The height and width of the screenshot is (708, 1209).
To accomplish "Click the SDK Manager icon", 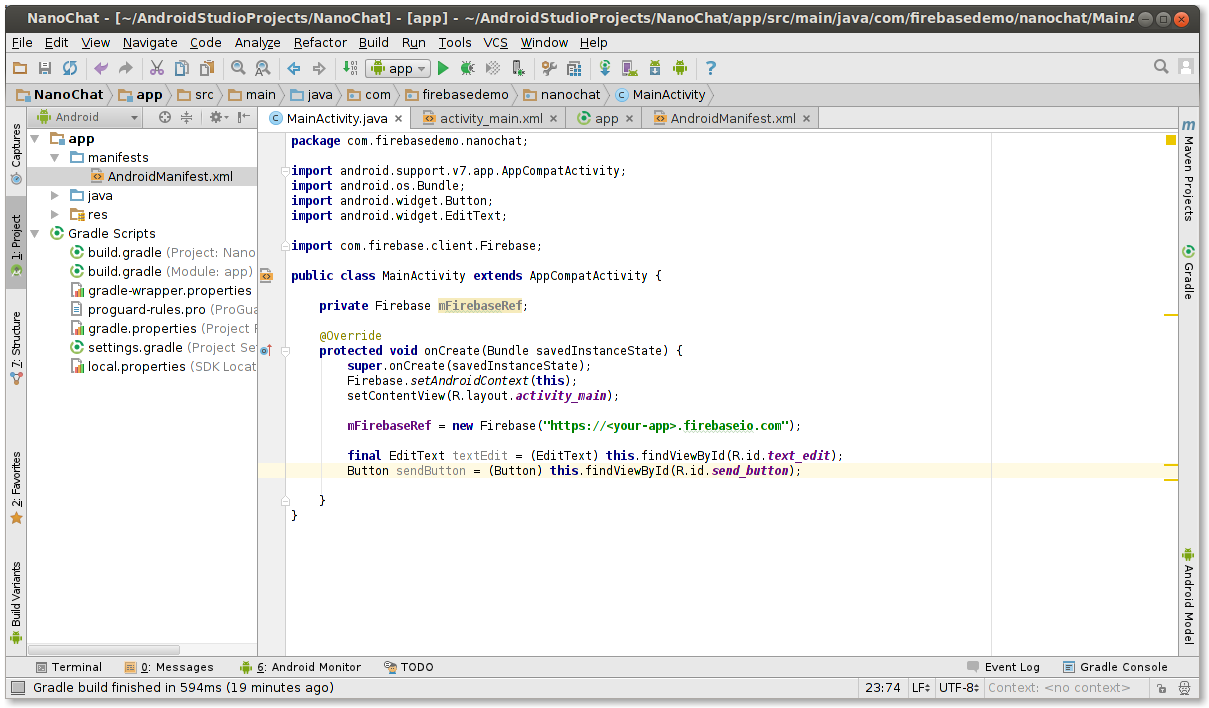I will click(x=655, y=68).
